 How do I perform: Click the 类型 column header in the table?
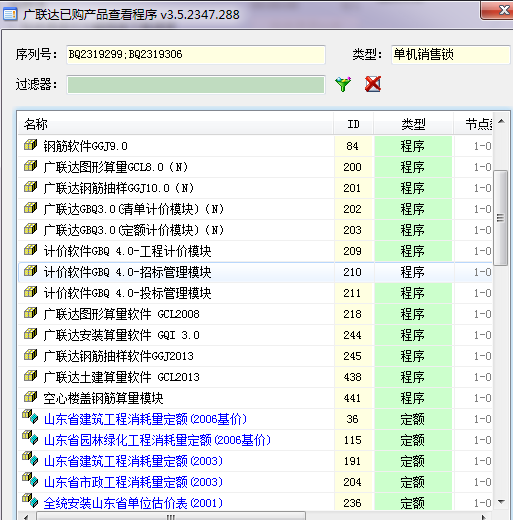point(413,124)
